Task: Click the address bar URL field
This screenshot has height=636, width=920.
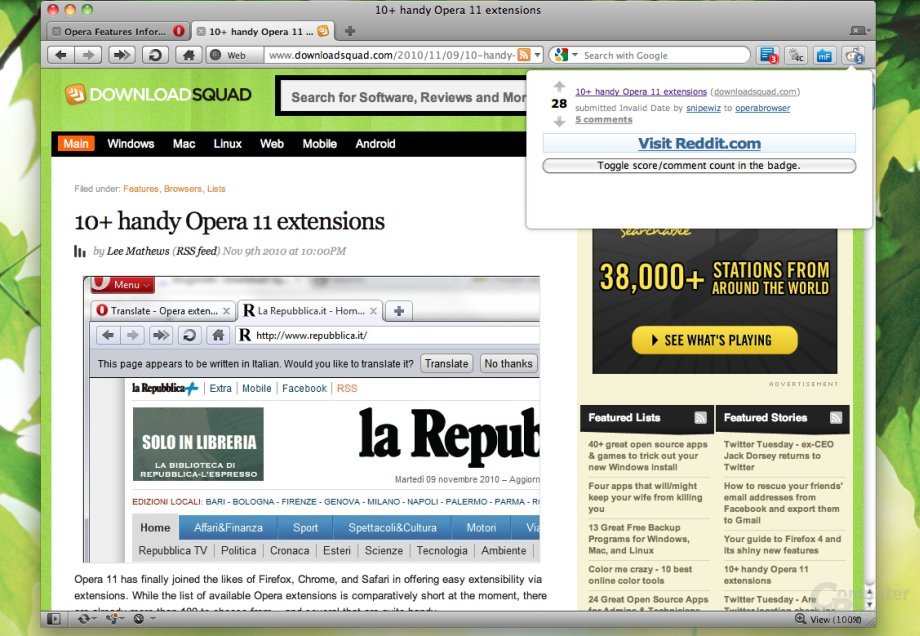Action: pos(391,55)
